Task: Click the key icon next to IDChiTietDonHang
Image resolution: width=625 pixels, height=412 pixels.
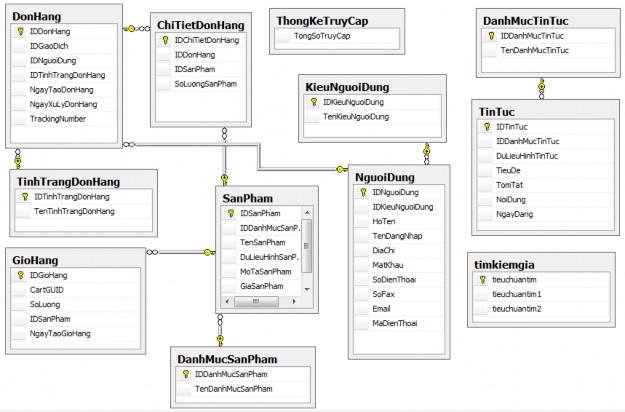Action: [165, 40]
